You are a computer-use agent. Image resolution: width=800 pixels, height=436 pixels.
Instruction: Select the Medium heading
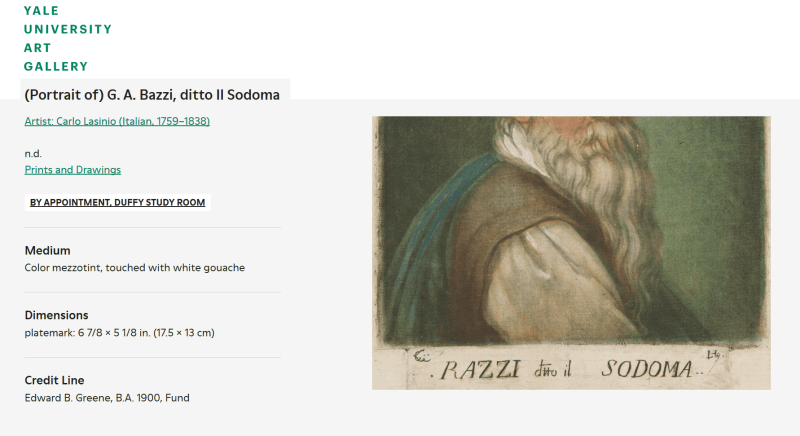point(47,250)
